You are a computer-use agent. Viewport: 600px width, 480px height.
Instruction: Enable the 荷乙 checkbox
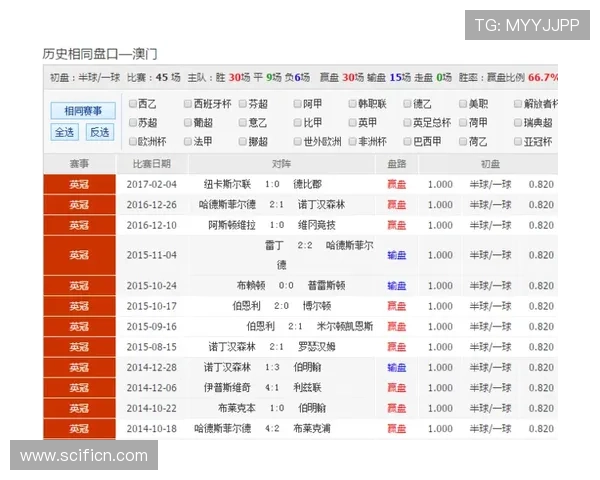tap(463, 142)
